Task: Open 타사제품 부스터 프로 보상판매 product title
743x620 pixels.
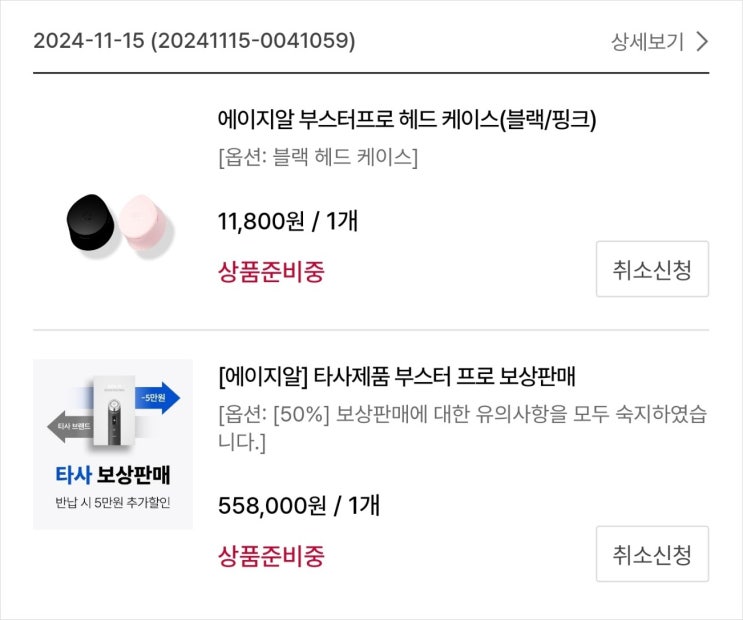Action: (397, 377)
